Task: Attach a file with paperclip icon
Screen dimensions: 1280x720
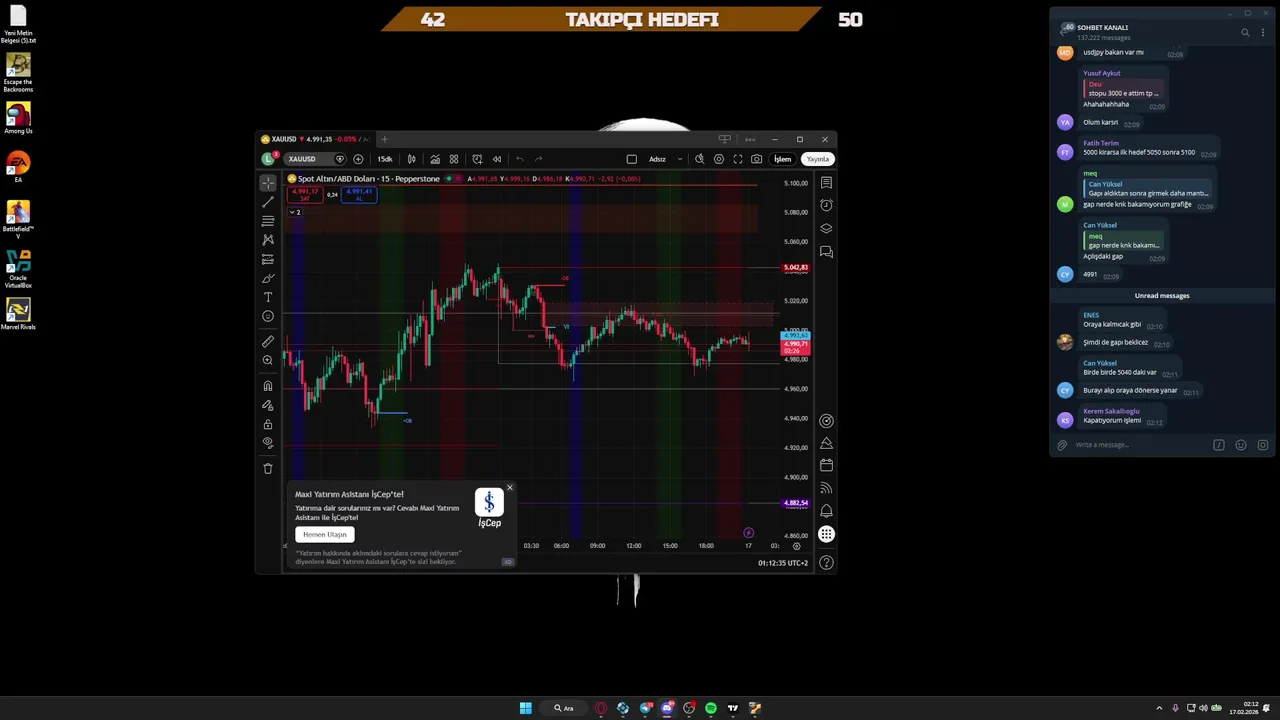Action: [x=1062, y=445]
